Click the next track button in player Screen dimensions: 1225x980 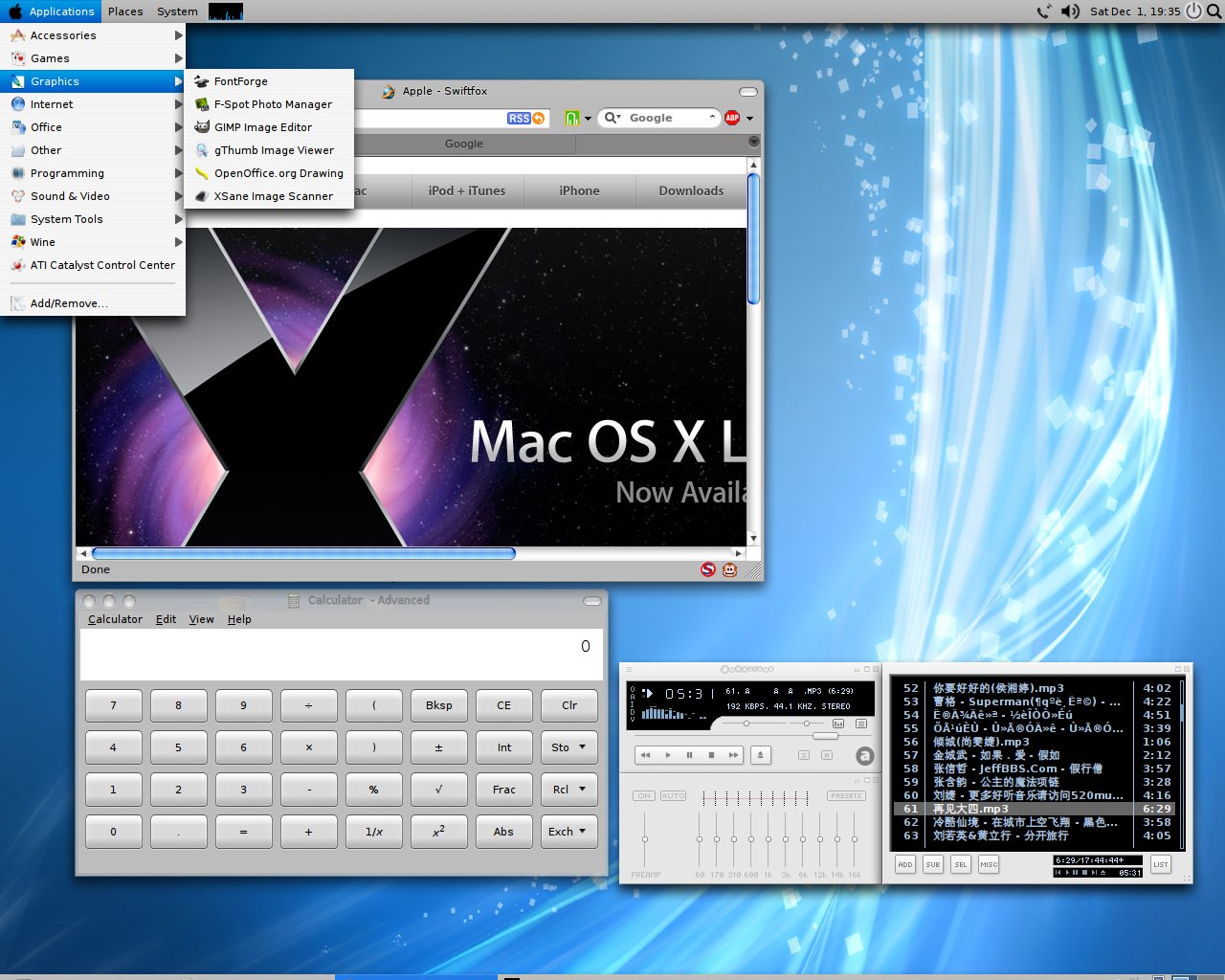point(733,755)
